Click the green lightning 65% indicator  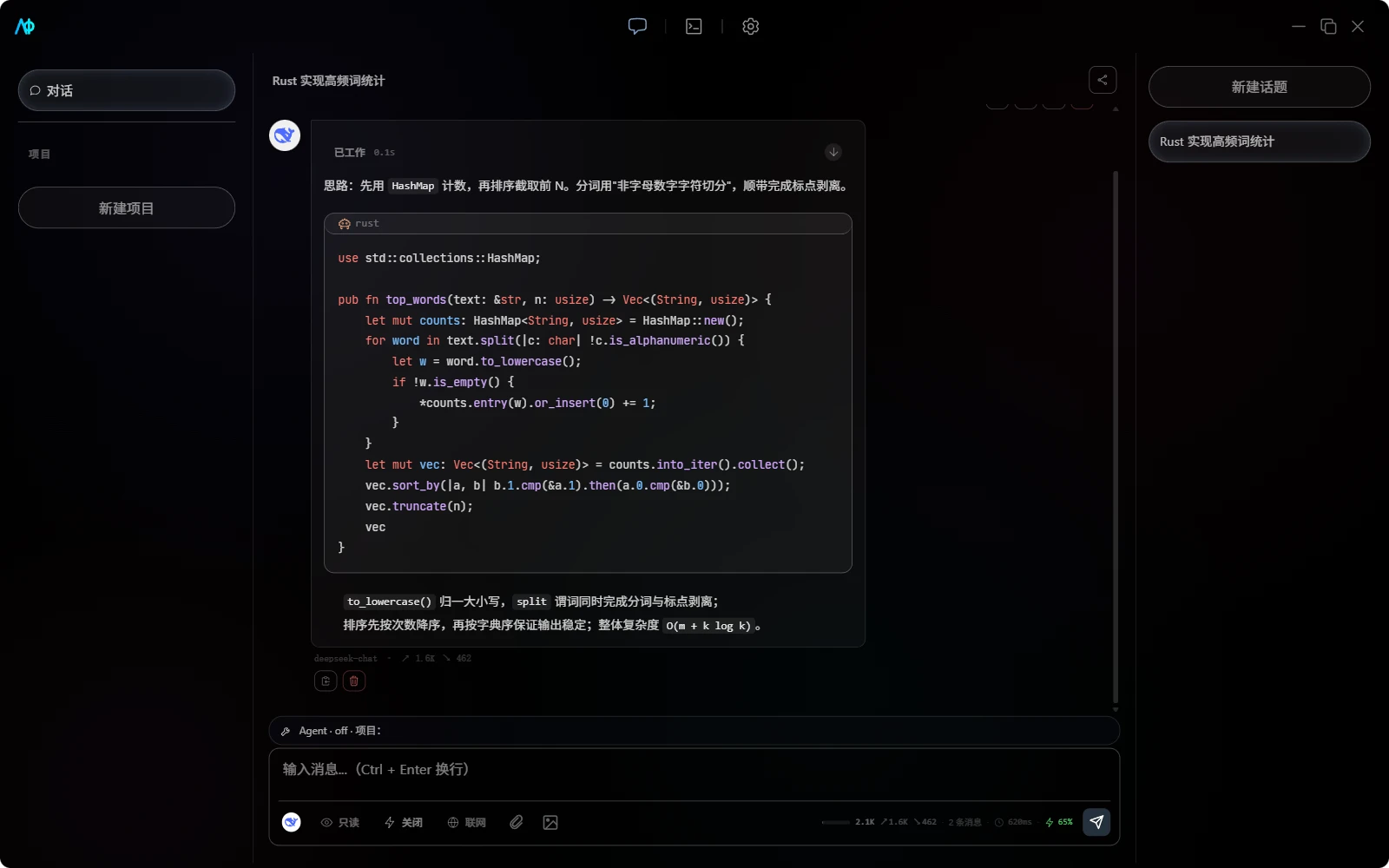click(x=1058, y=822)
